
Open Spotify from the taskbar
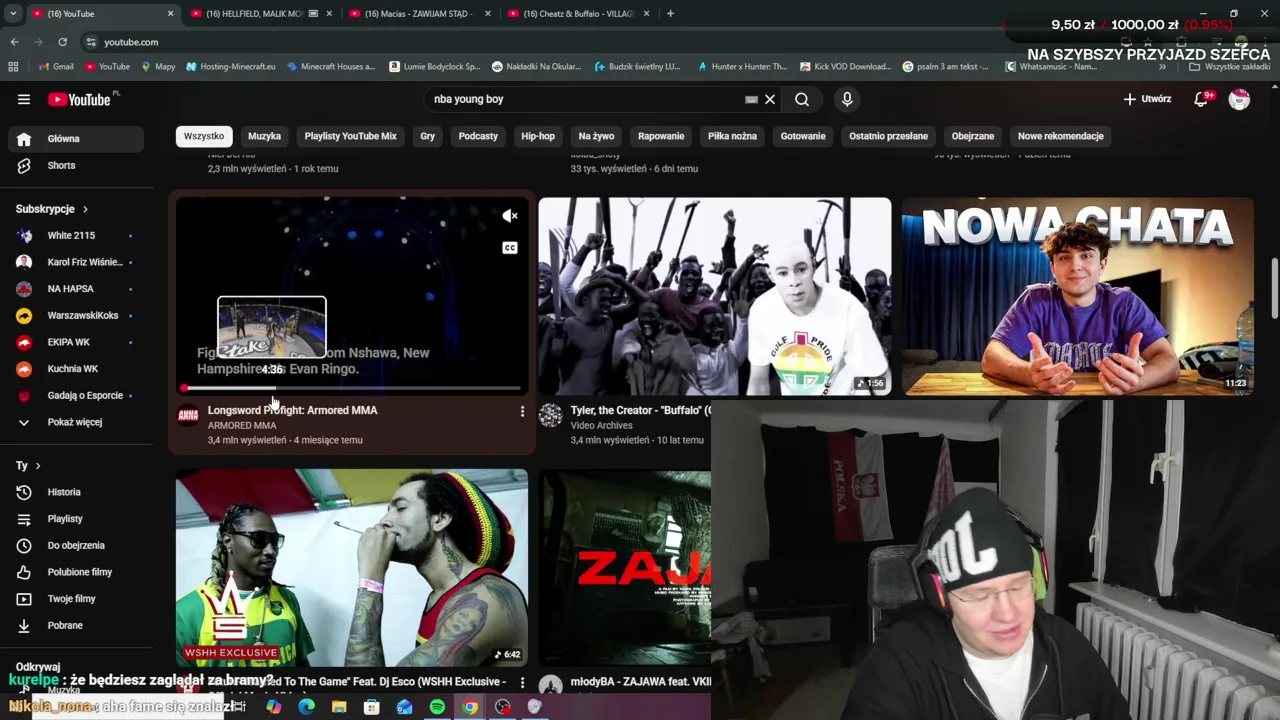pos(437,707)
